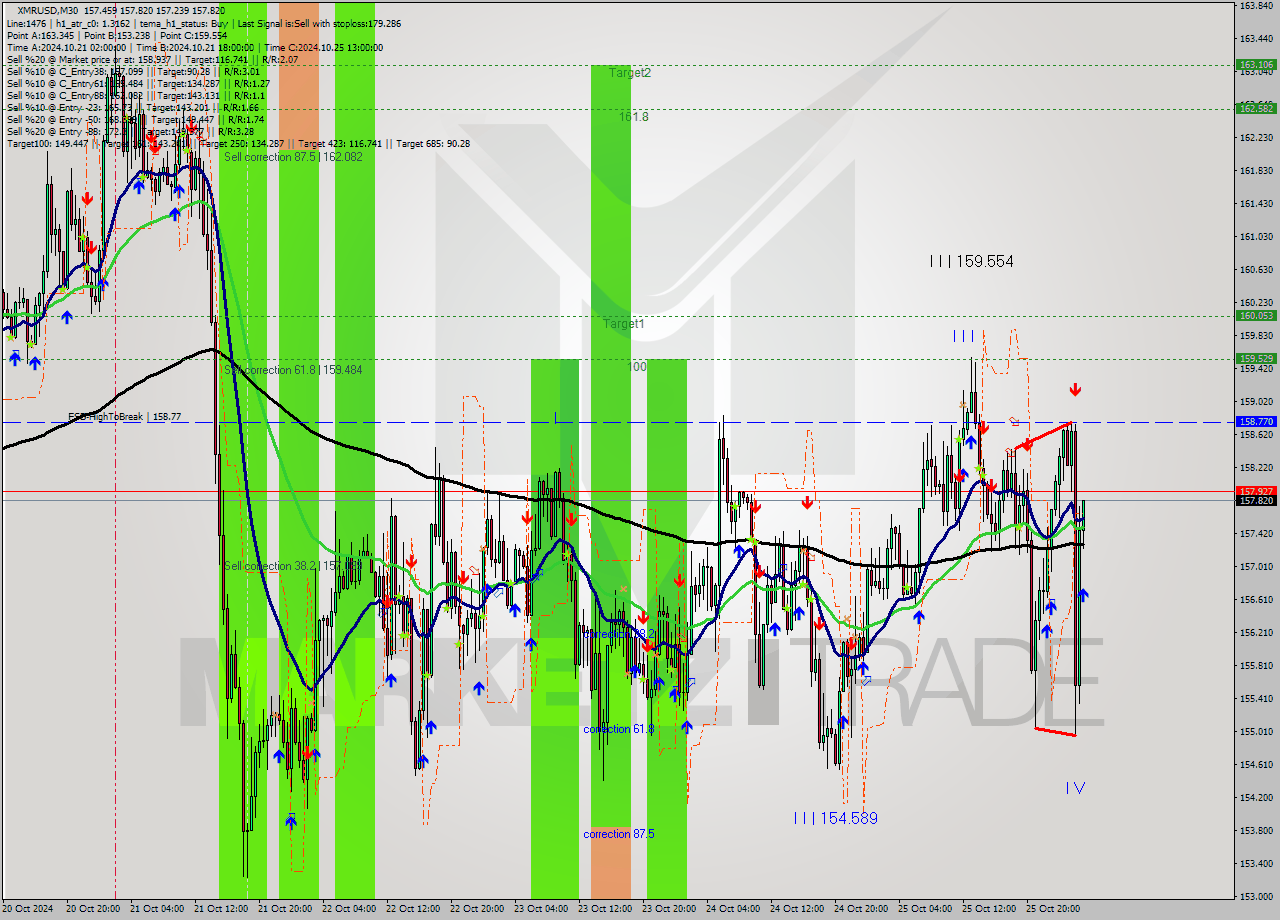Screen dimensions: 1280x920
Task: Click the red 157.927 price tag
Action: coord(1256,490)
